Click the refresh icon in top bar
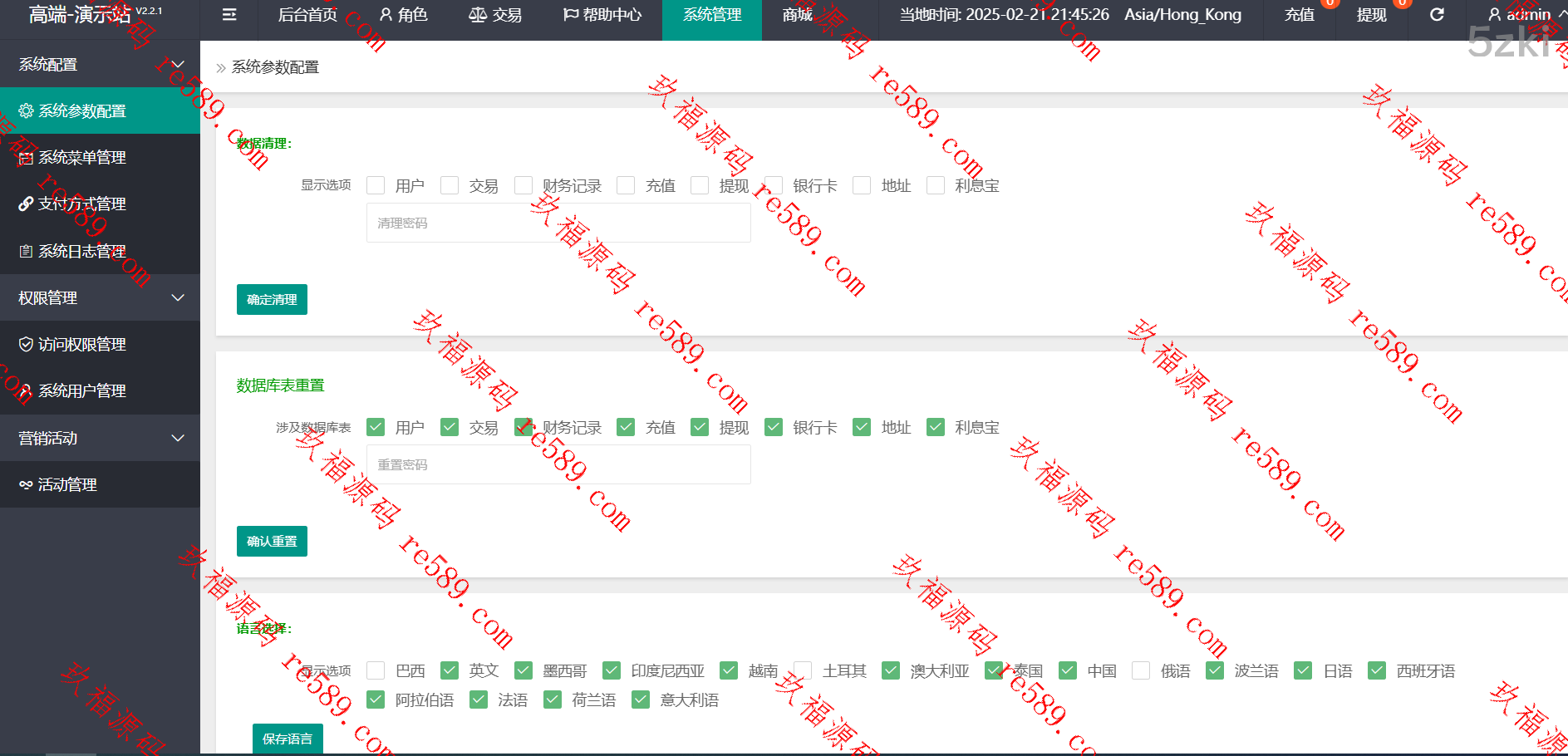Screen dimensions: 1568x756 [1437, 15]
